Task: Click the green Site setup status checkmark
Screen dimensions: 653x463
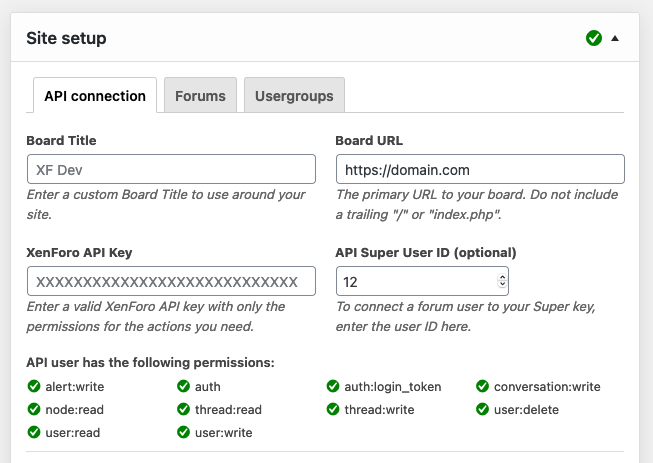Action: 594,38
